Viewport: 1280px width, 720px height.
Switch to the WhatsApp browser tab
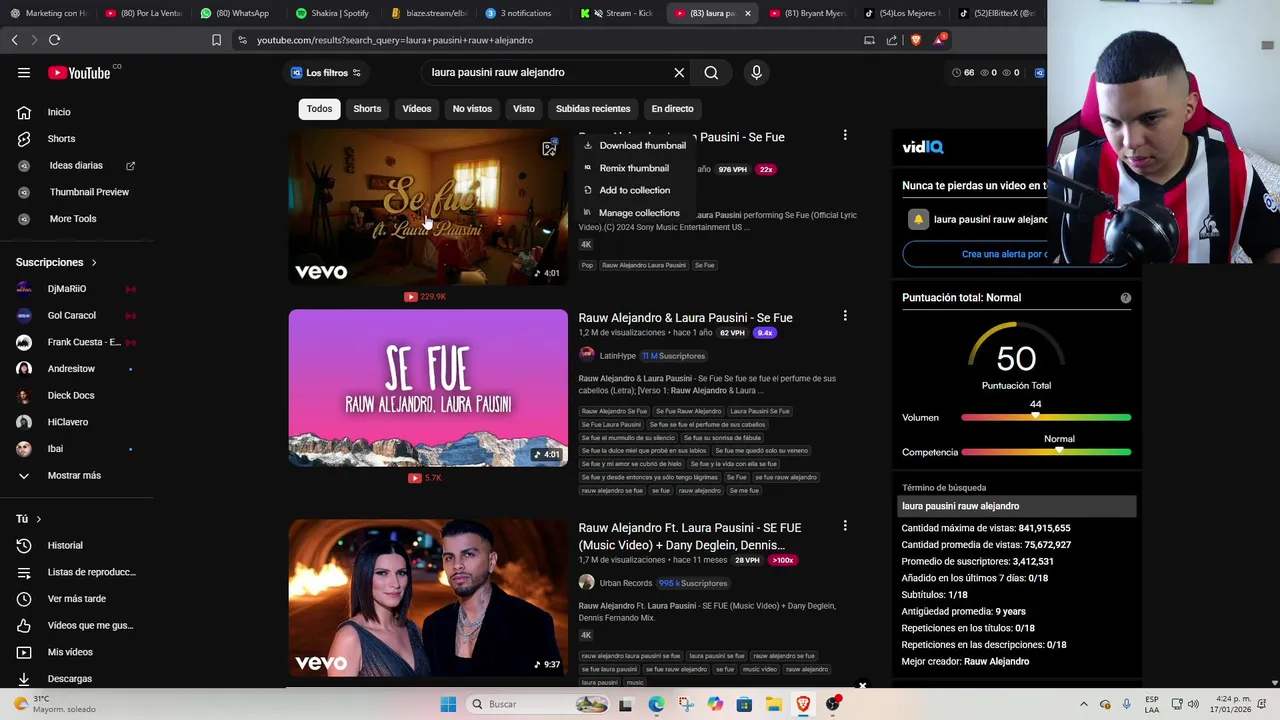click(236, 13)
